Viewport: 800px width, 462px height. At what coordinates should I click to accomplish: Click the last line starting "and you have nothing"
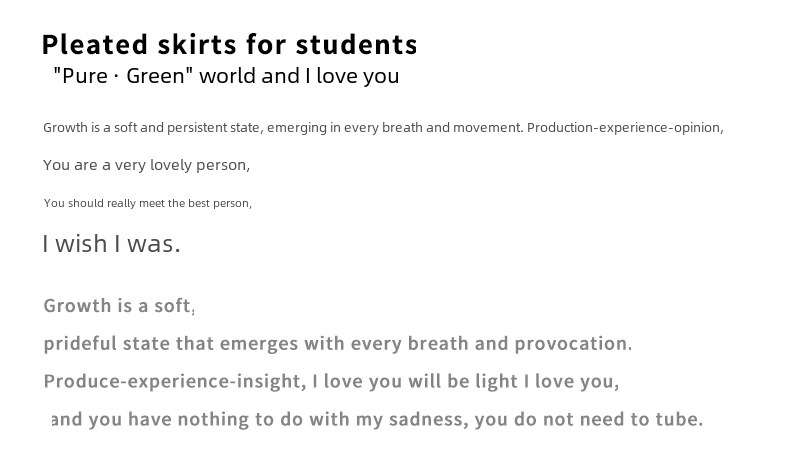pyautogui.click(x=377, y=419)
